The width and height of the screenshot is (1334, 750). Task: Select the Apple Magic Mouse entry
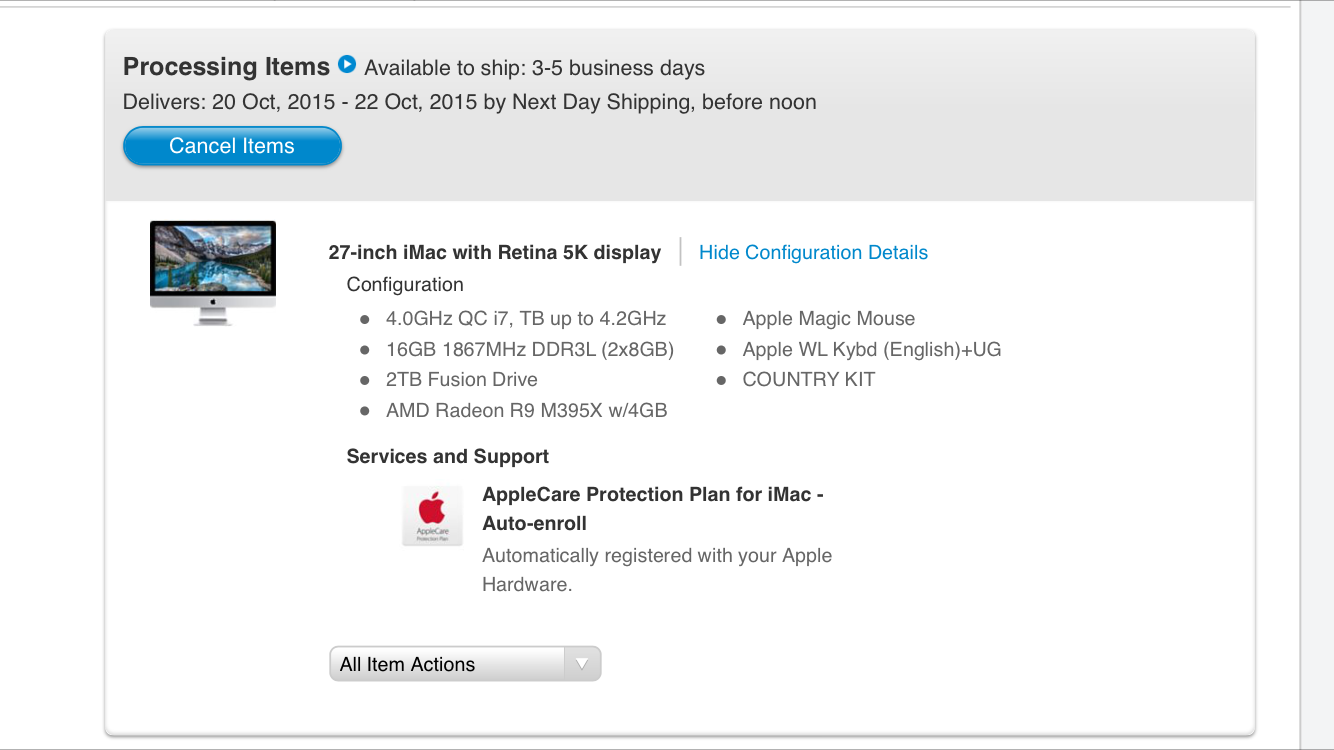[x=828, y=319]
